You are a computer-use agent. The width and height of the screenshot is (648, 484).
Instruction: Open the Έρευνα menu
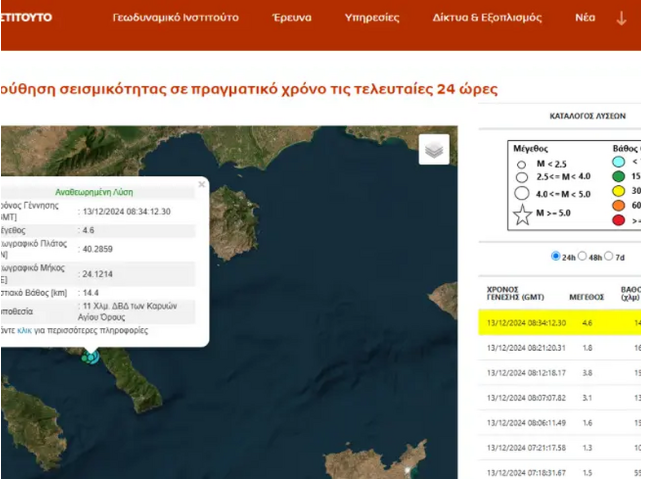pyautogui.click(x=292, y=18)
